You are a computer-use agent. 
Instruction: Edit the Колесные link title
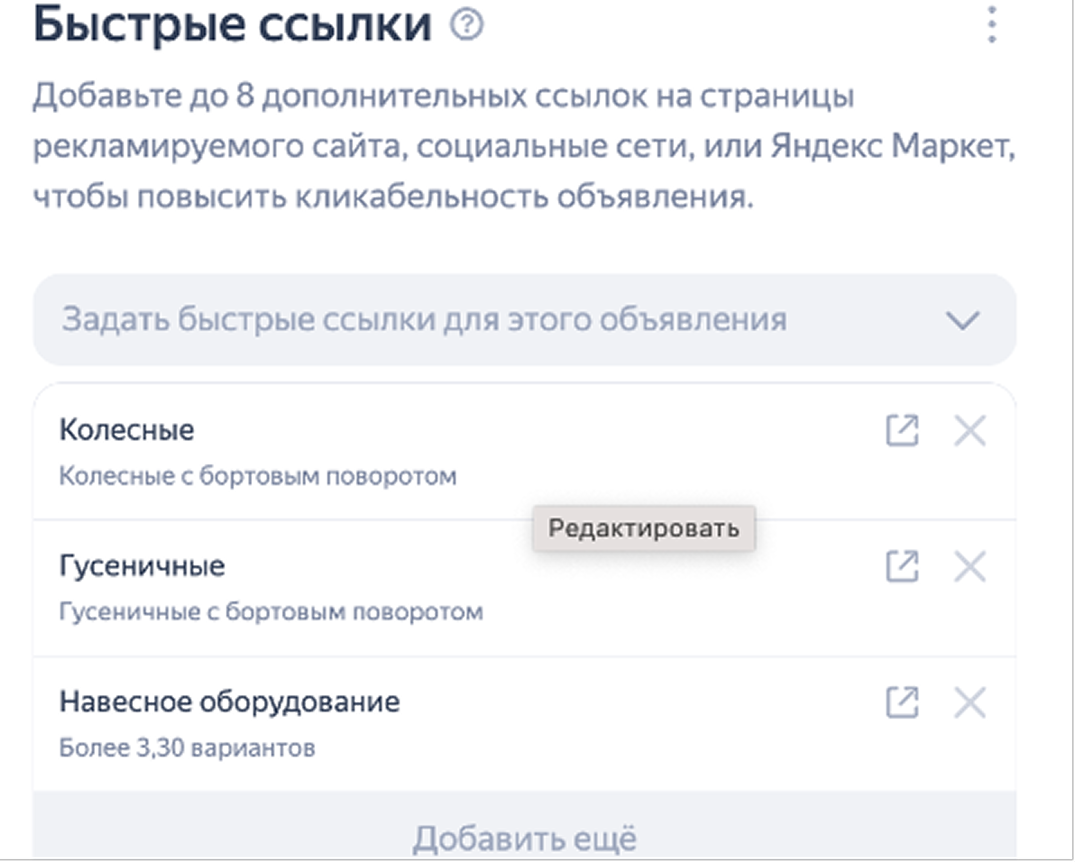coord(127,431)
